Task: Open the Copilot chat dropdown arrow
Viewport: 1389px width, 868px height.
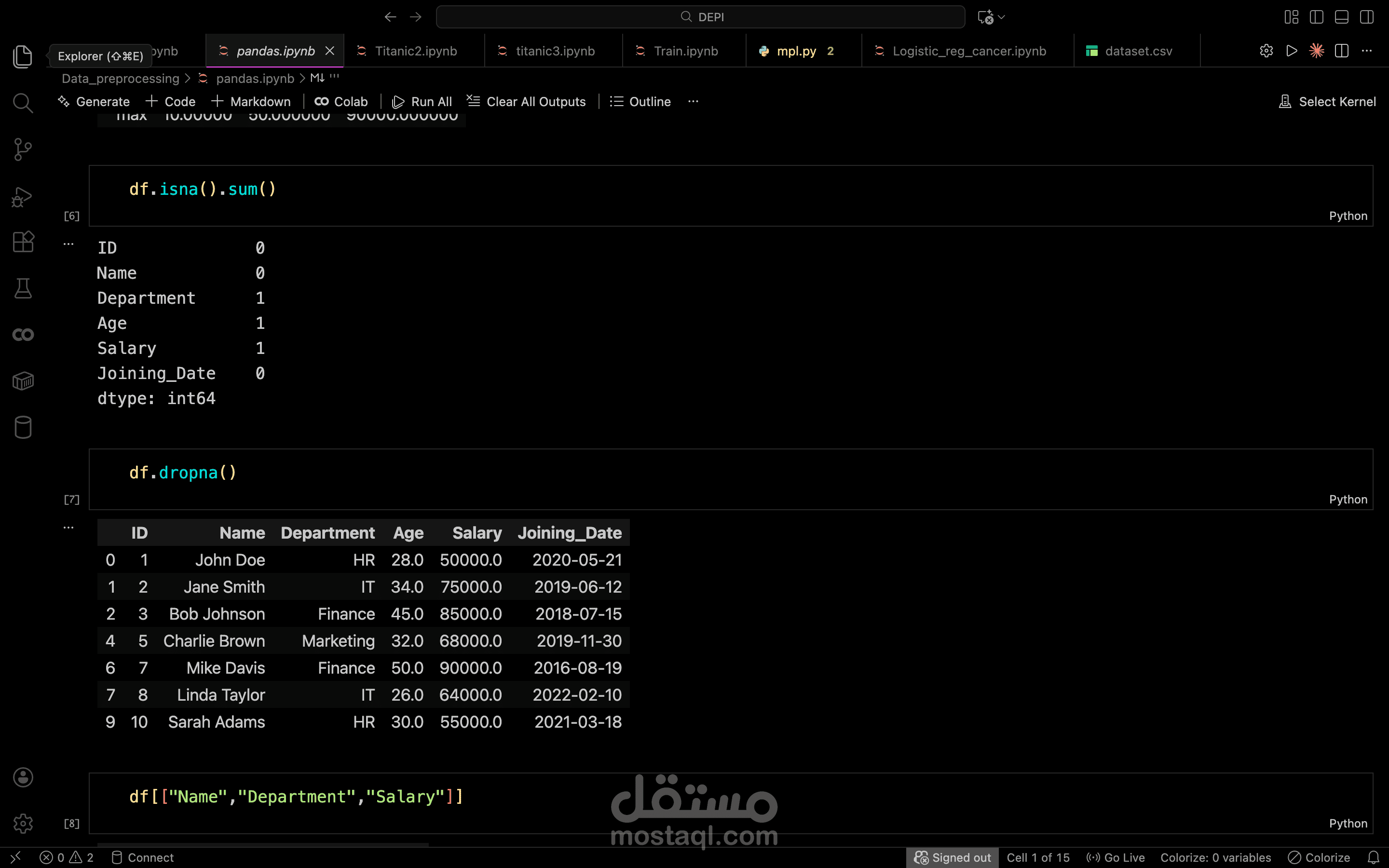Action: pos(1002,17)
